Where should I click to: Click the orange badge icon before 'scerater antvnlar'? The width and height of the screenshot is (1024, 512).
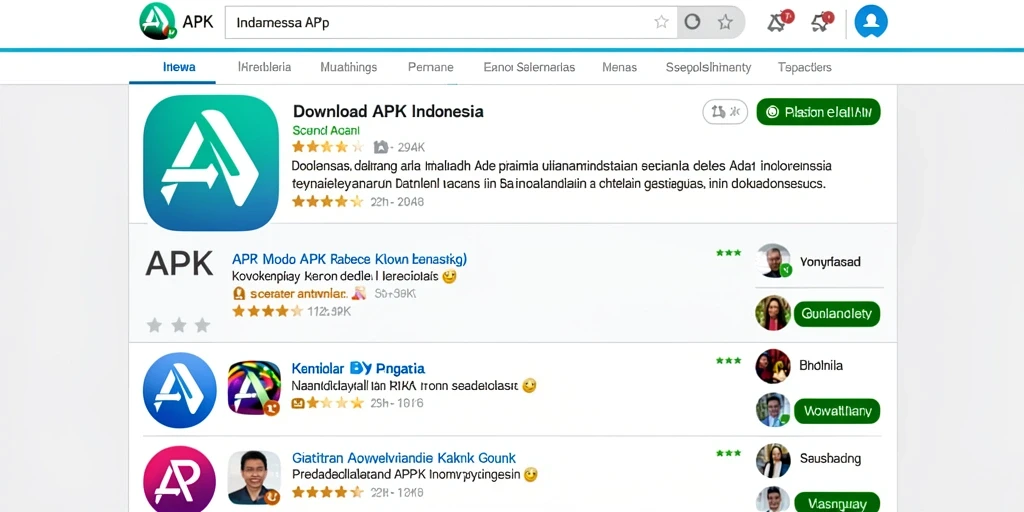pyautogui.click(x=238, y=294)
